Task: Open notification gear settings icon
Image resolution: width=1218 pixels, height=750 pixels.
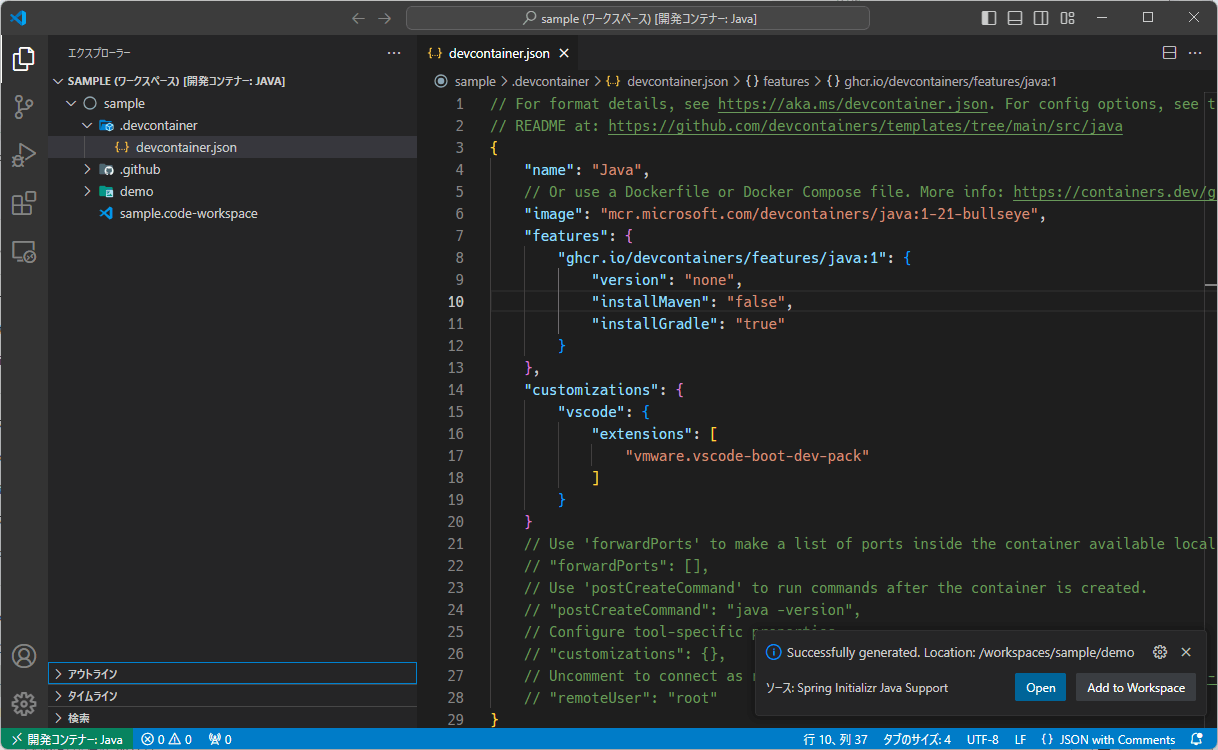Action: tap(1160, 652)
